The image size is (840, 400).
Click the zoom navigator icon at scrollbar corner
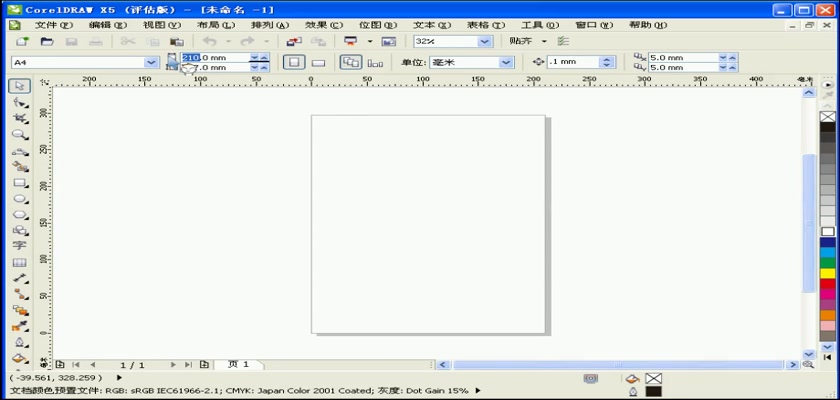[808, 365]
